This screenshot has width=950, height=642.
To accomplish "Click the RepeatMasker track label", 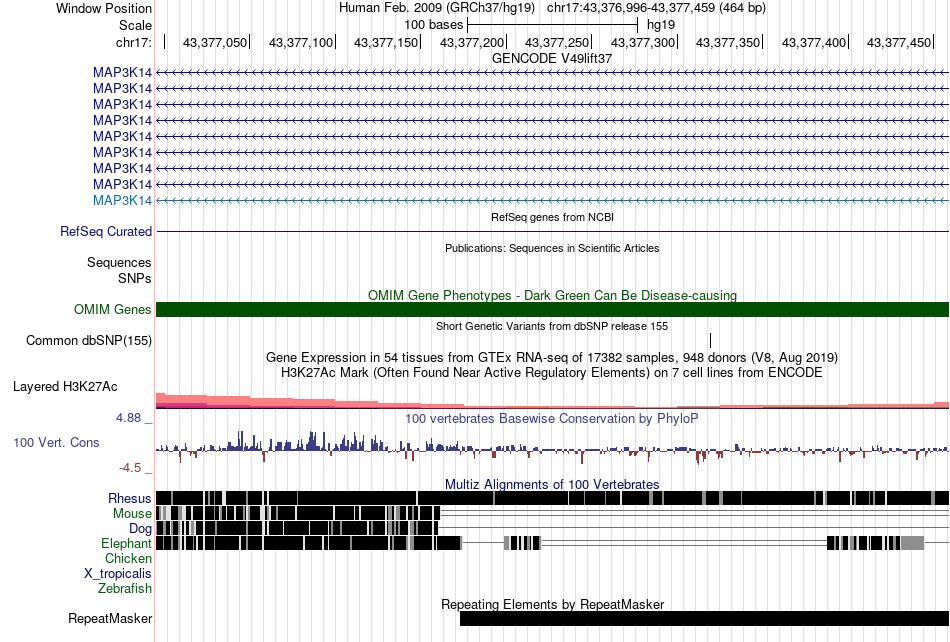I will [110, 618].
